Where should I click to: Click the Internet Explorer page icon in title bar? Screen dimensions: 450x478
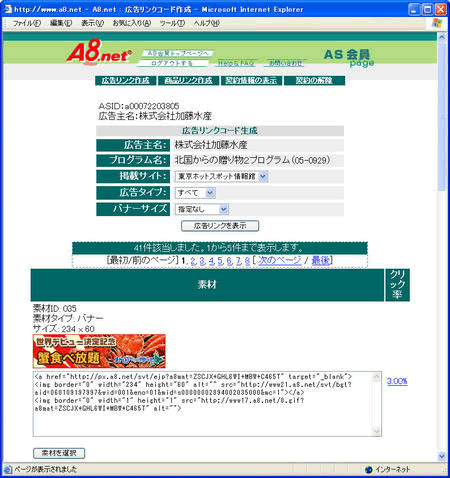(8, 9)
